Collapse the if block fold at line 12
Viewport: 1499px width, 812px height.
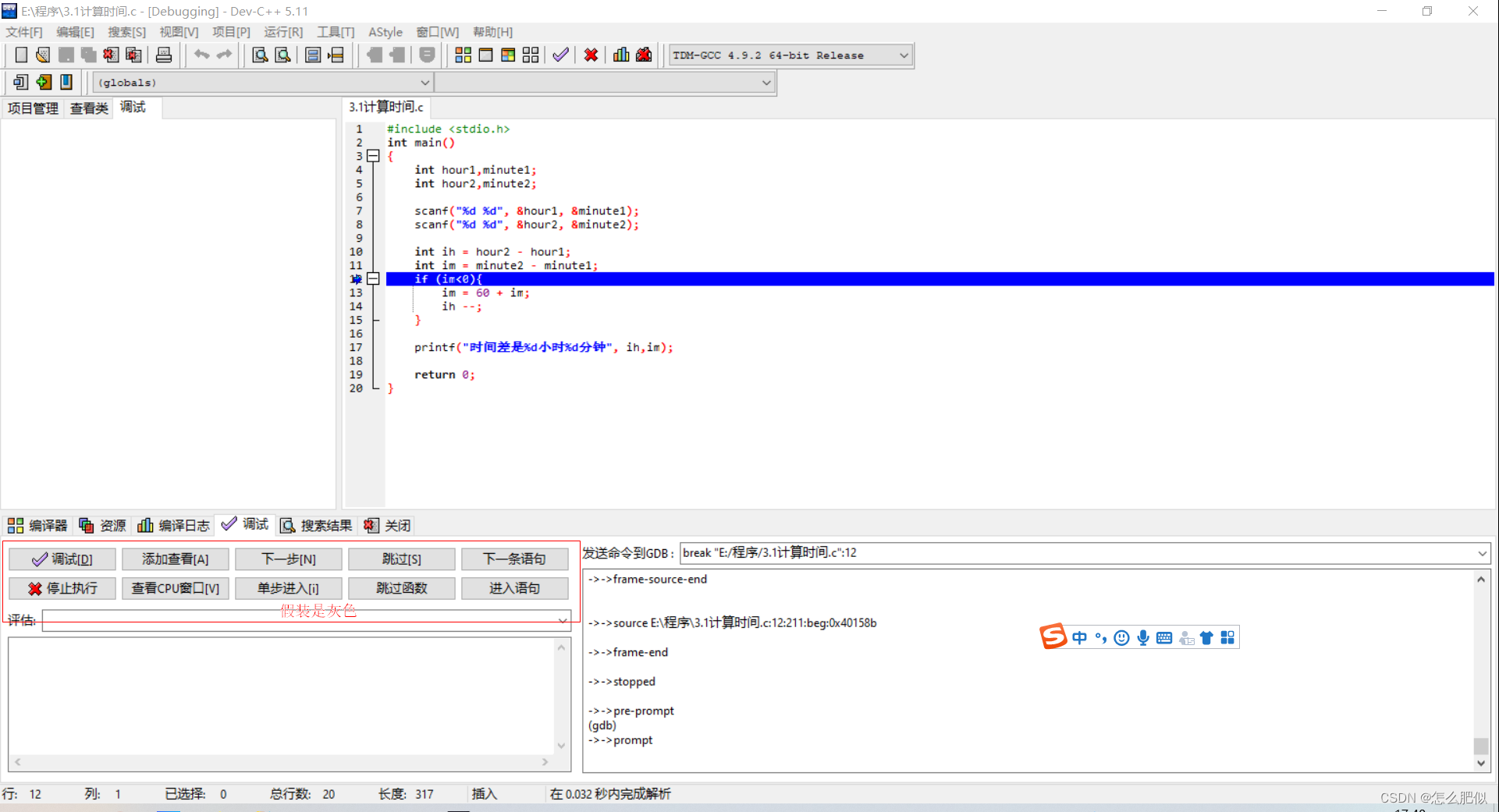(373, 278)
